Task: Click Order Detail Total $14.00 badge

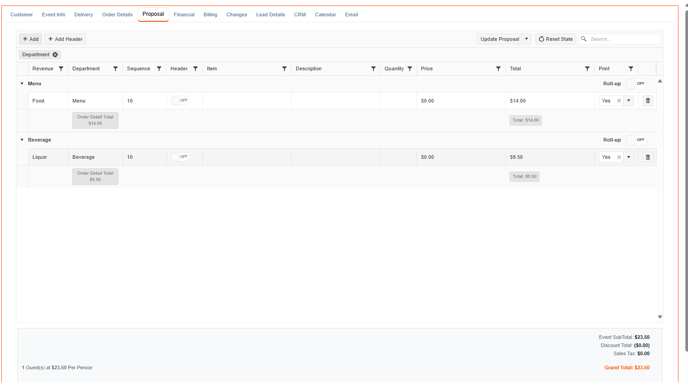Action: pos(95,120)
